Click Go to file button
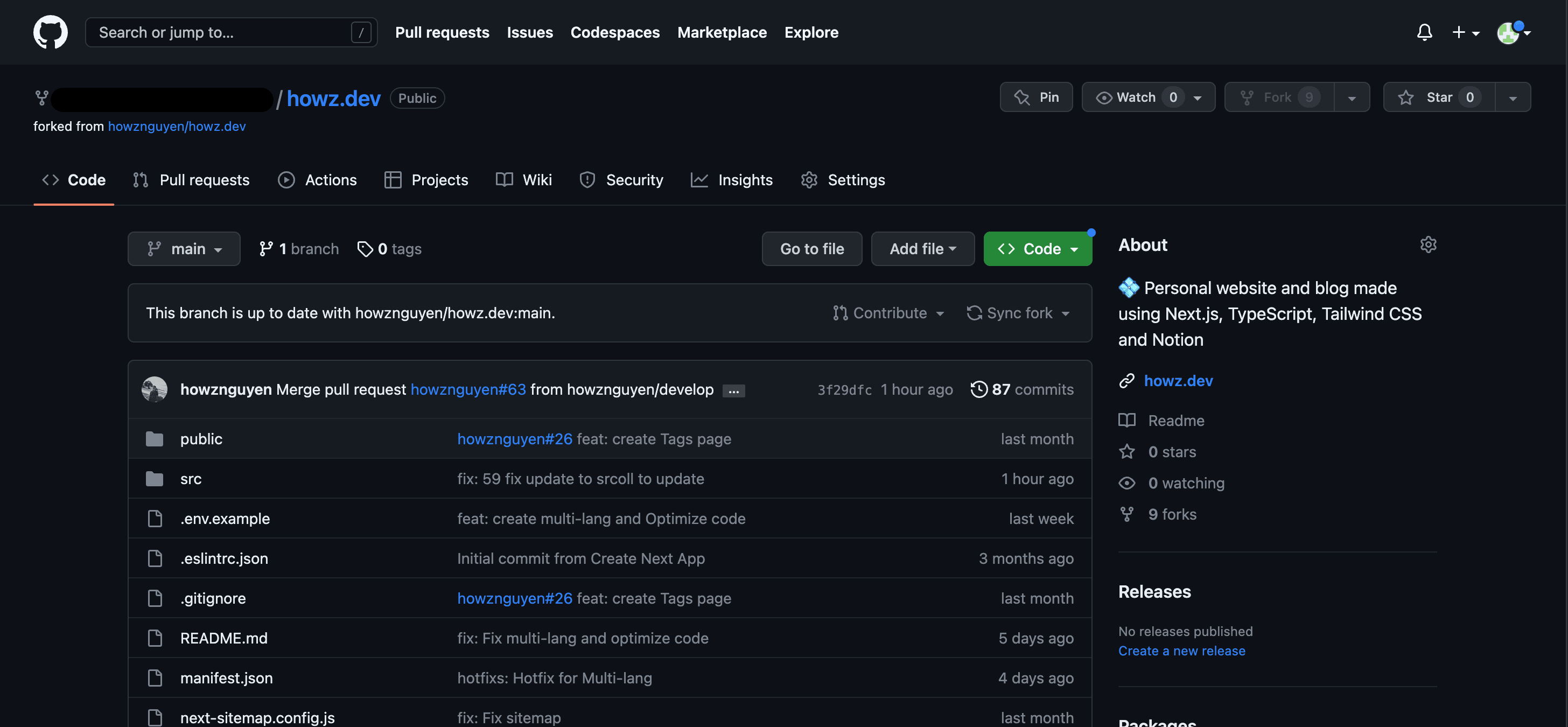This screenshot has height=727, width=1568. point(812,248)
